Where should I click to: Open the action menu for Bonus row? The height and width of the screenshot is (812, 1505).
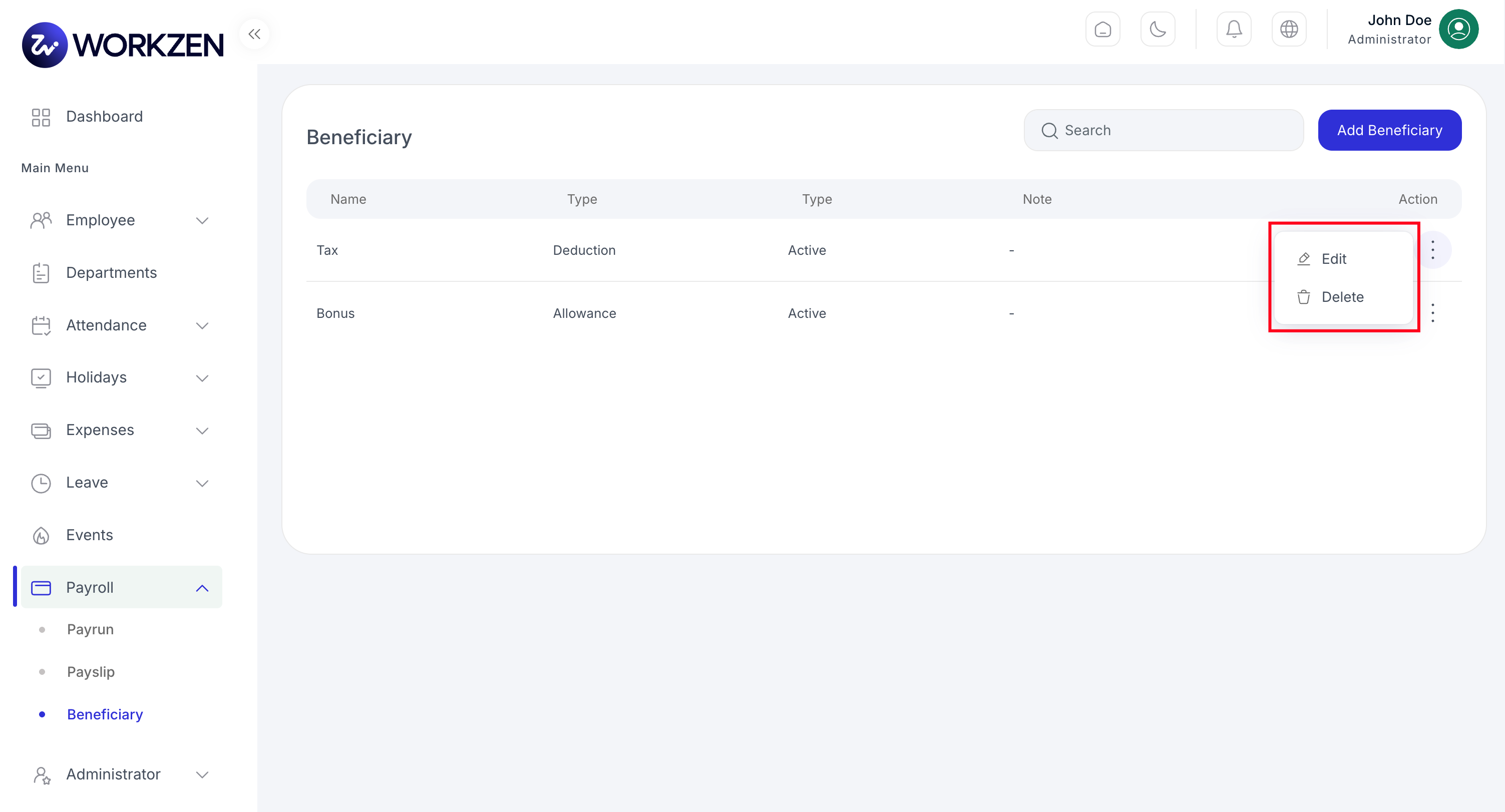1432,313
